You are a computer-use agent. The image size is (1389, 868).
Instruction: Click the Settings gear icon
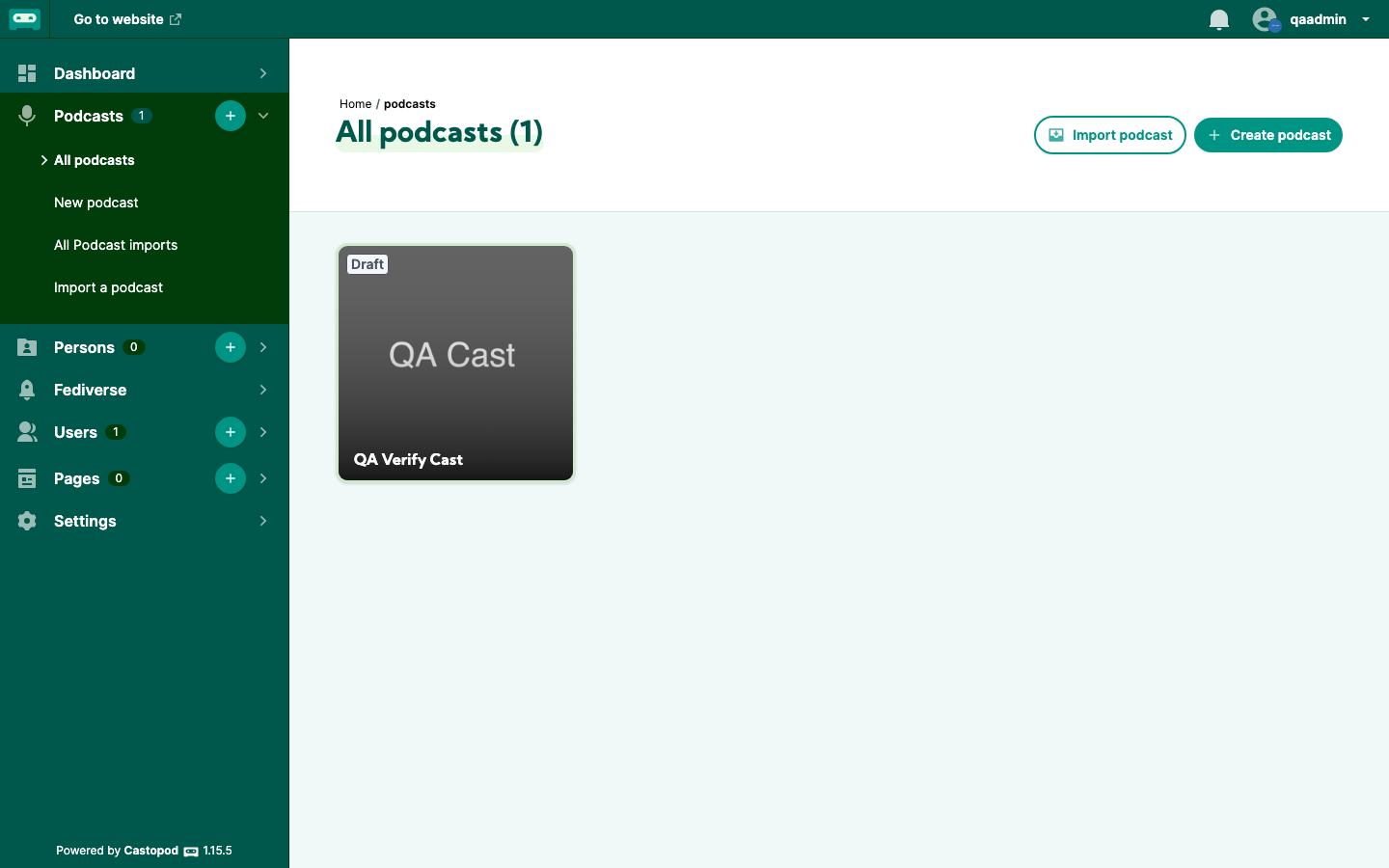point(27,521)
